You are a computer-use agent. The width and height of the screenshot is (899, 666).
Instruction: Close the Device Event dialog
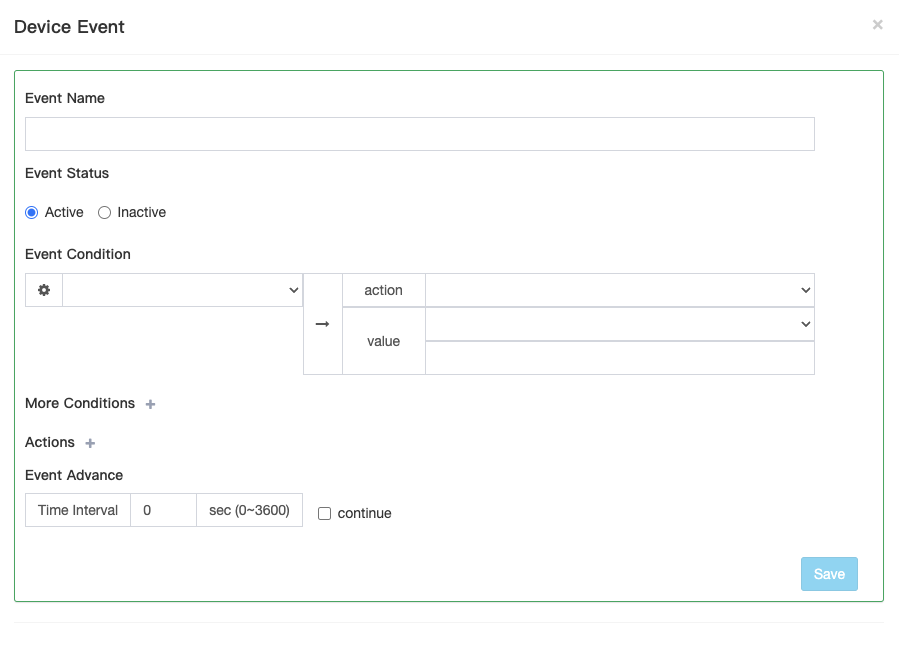(x=877, y=25)
